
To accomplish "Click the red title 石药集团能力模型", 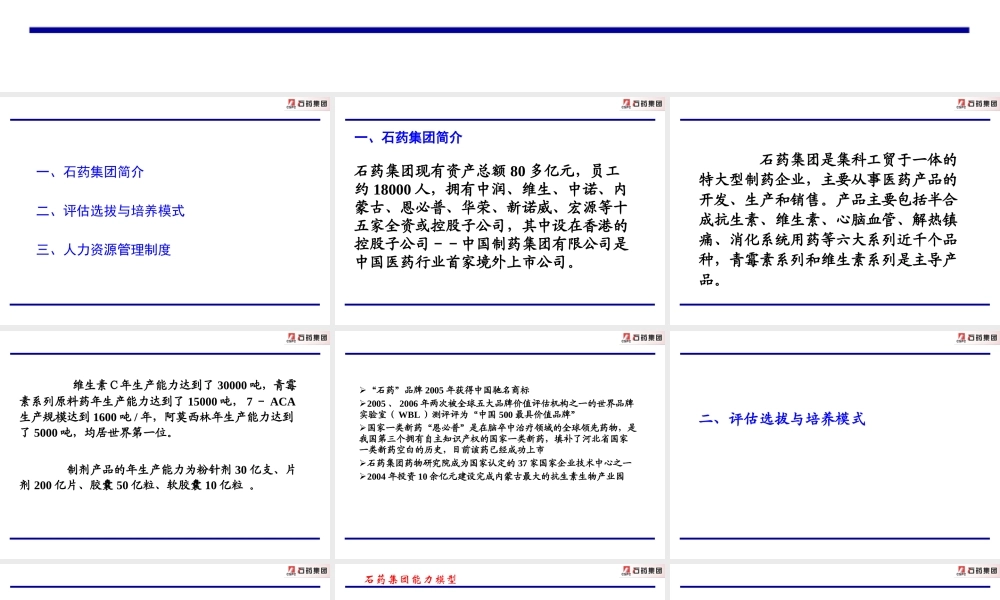I will pos(411,579).
